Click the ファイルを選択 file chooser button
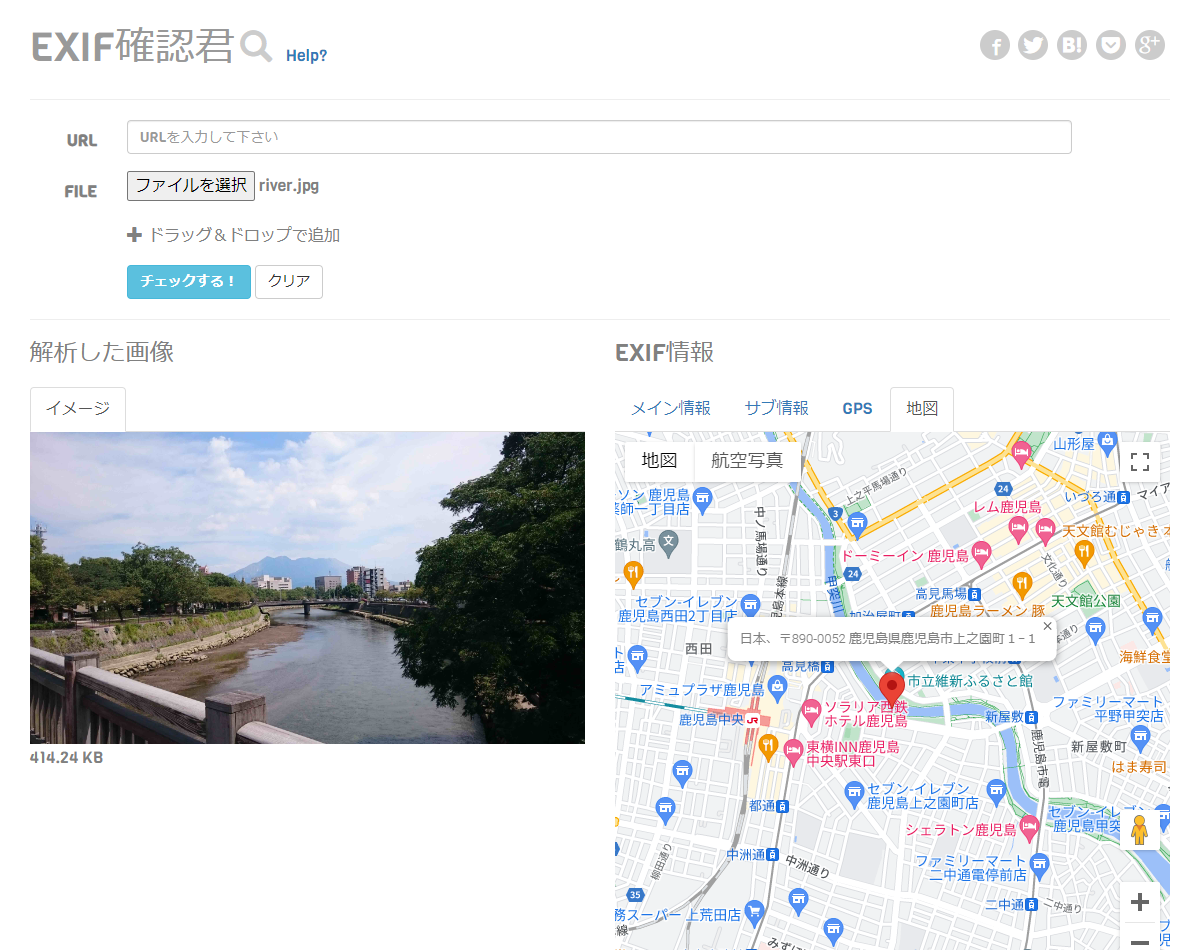 (191, 186)
